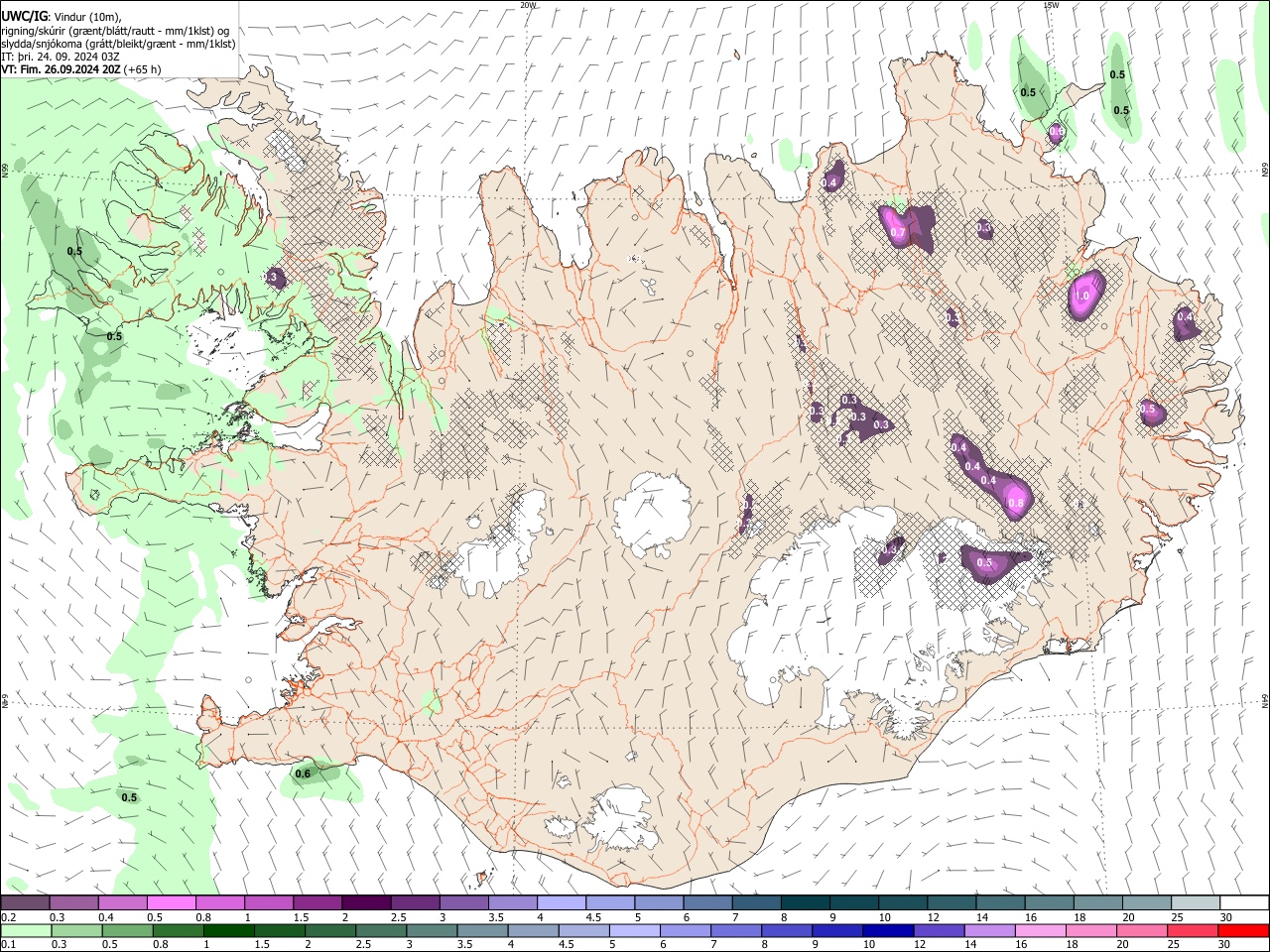The image size is (1270, 952).
Task: Click the 'Vindur (10m)' header text
Action: (x=85, y=17)
